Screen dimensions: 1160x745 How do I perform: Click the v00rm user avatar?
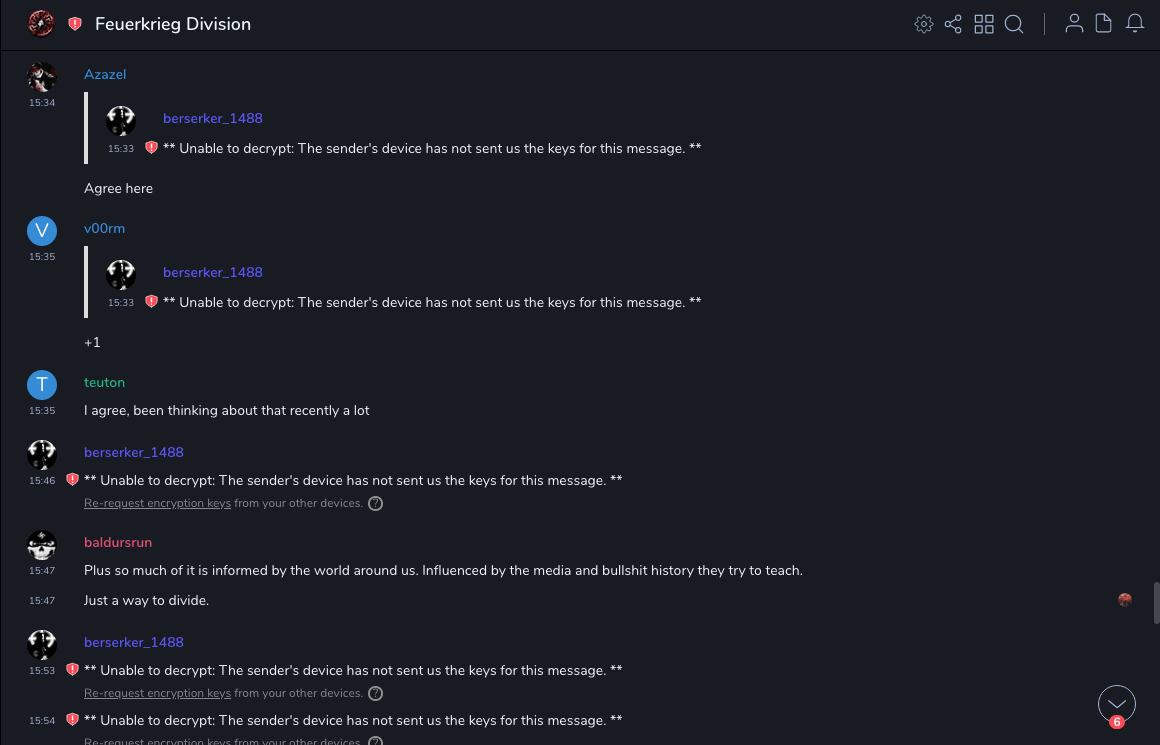click(x=41, y=230)
